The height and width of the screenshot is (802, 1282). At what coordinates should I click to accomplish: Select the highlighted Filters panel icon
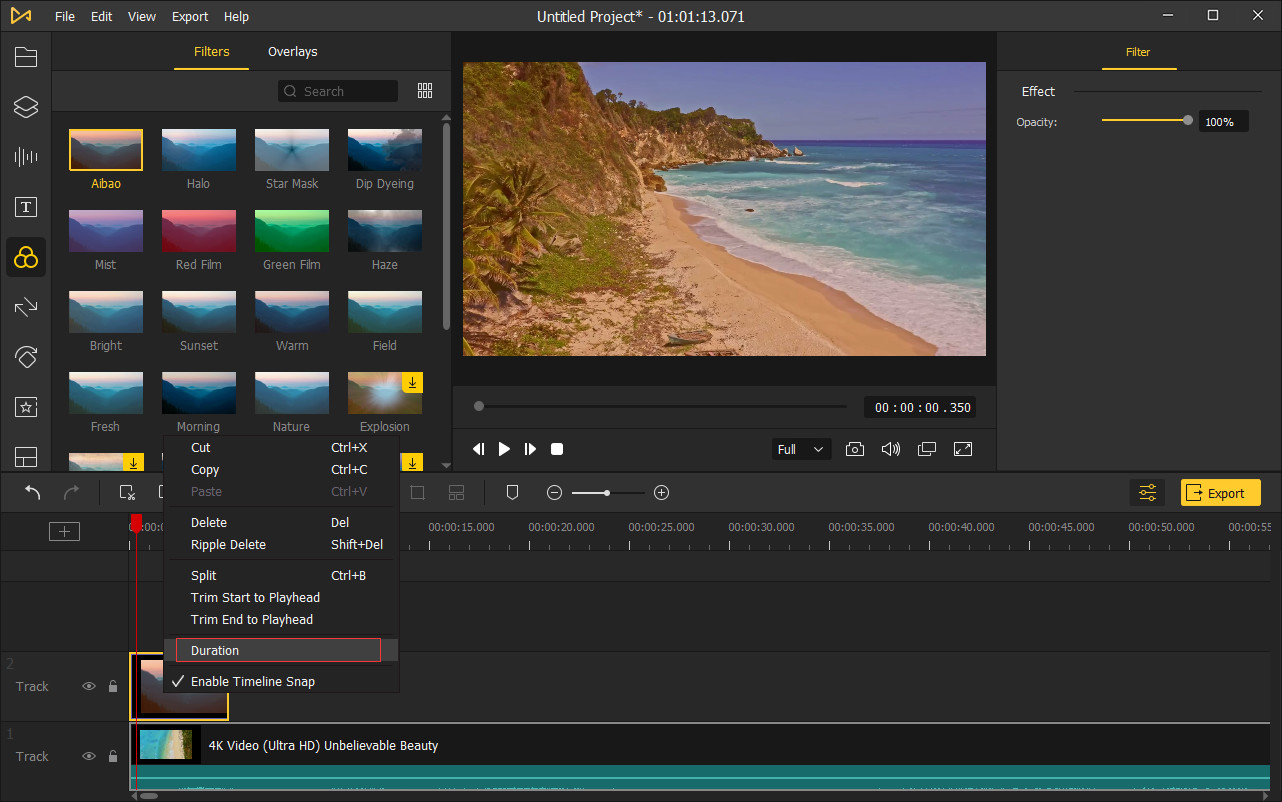click(x=25, y=257)
